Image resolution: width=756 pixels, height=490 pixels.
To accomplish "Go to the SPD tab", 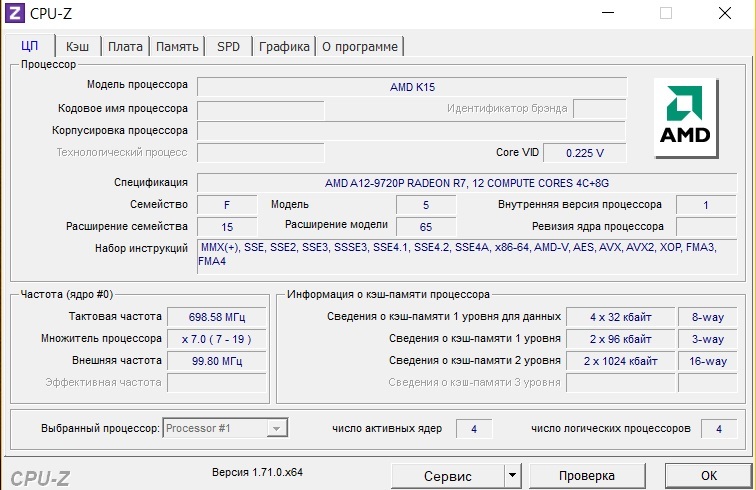I will click(x=228, y=46).
